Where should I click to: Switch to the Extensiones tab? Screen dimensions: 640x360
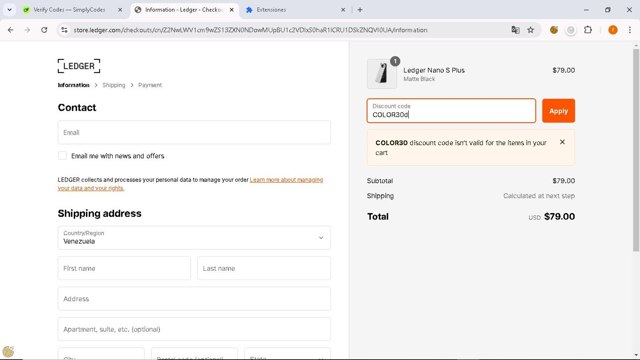pyautogui.click(x=294, y=9)
